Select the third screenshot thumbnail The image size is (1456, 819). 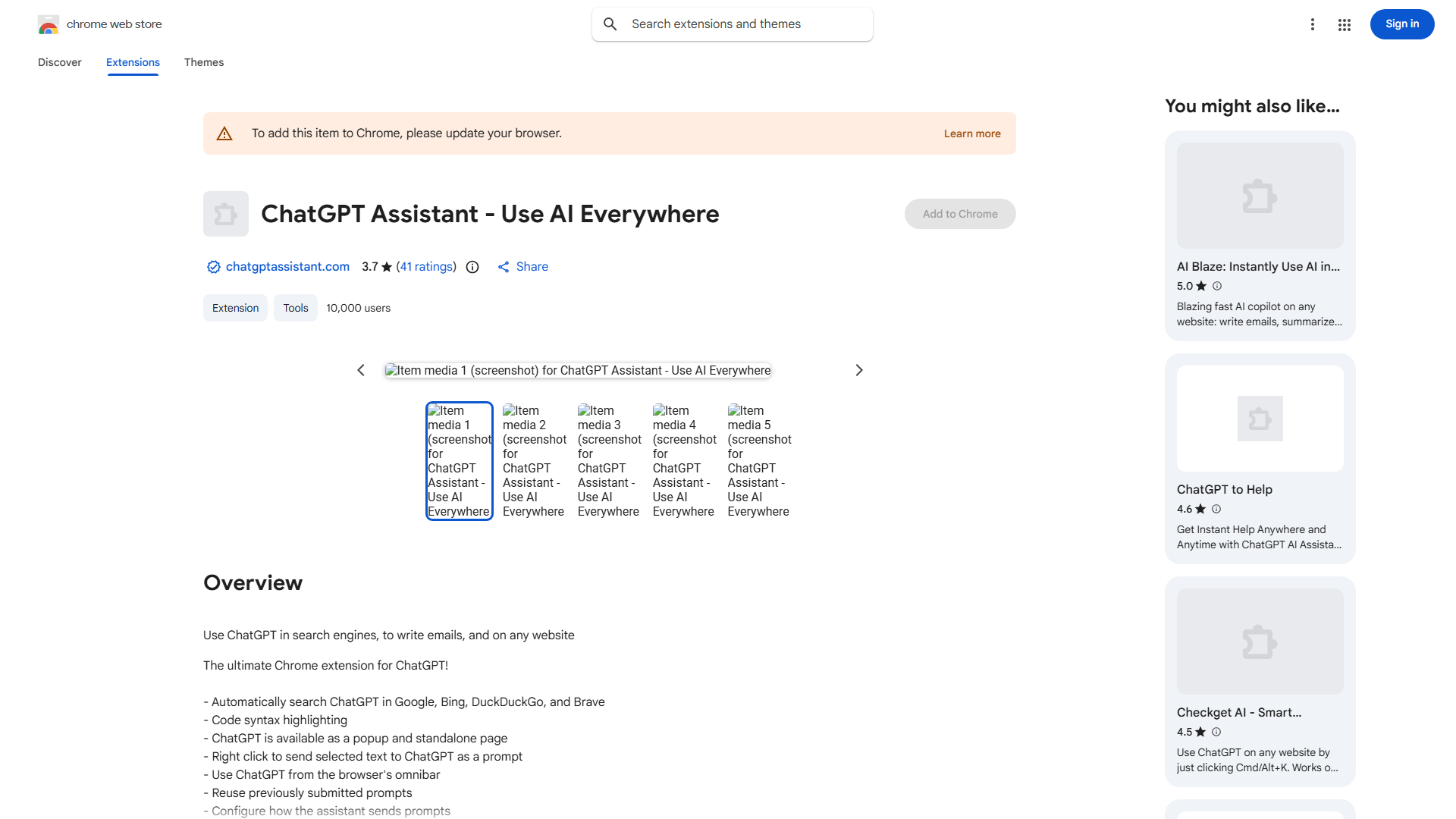[x=609, y=460]
